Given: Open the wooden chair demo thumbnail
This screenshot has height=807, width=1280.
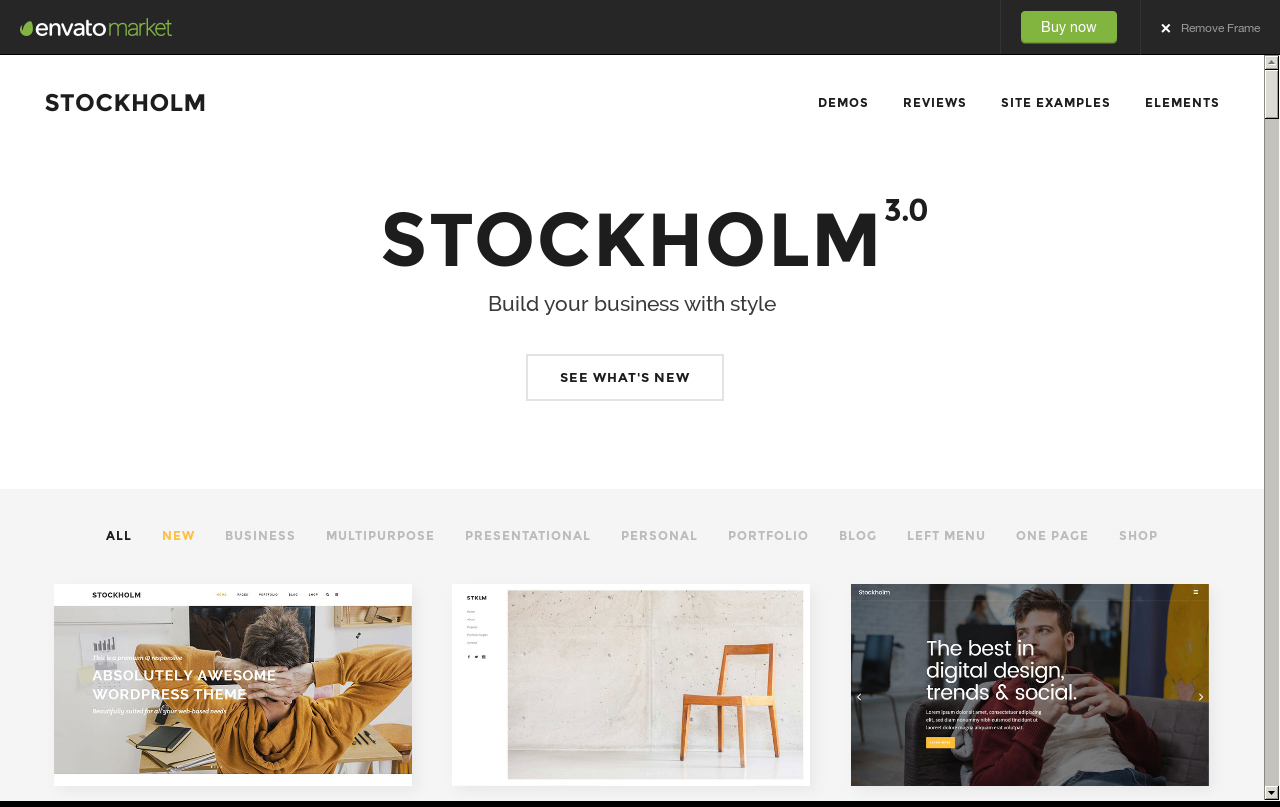Looking at the screenshot, I should (631, 685).
